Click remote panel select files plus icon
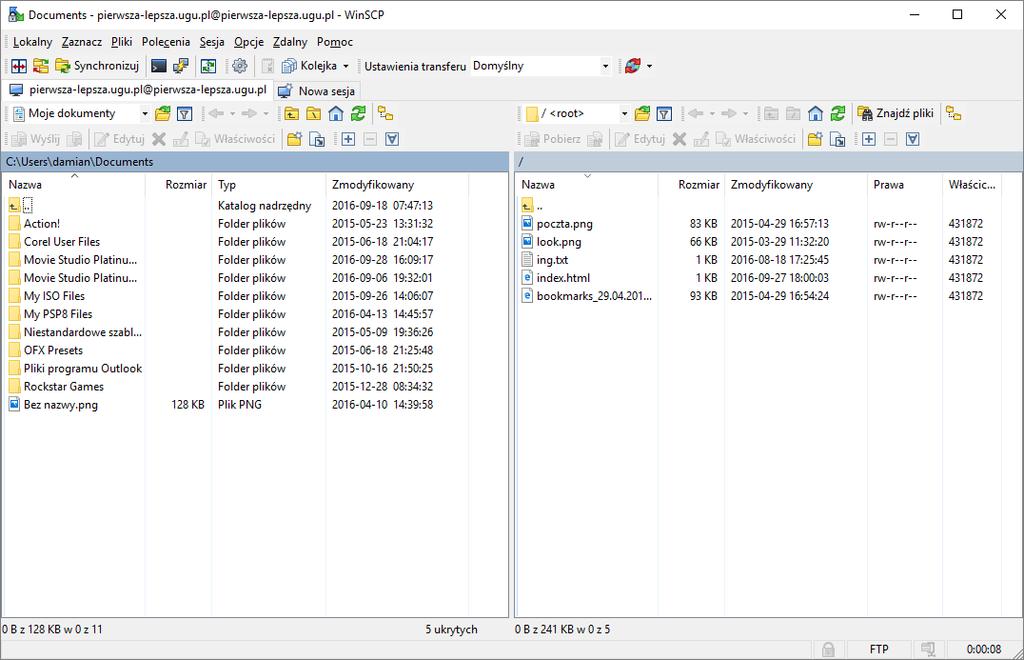1024x660 pixels. coord(869,139)
